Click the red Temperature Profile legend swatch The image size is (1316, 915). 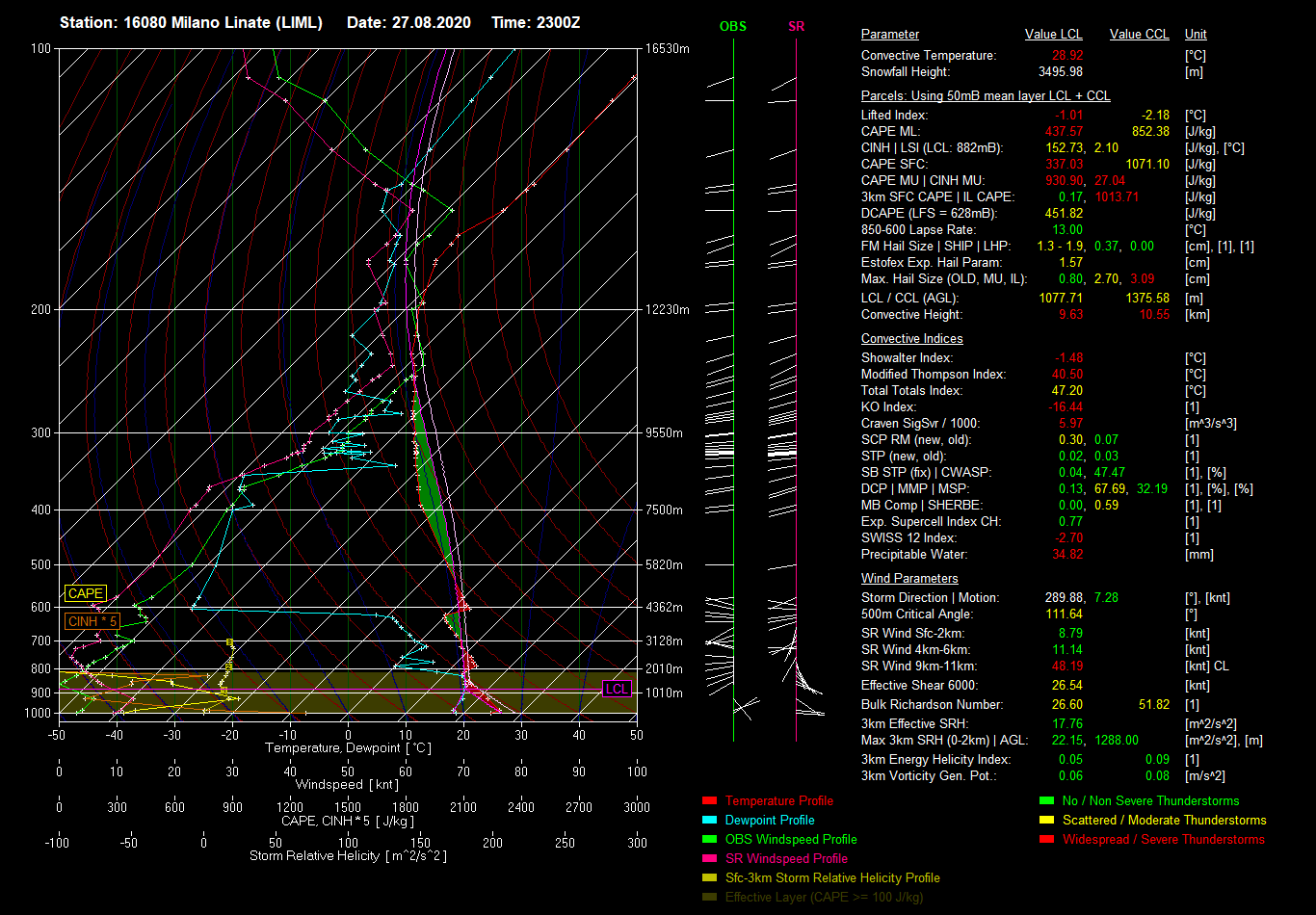[709, 801]
